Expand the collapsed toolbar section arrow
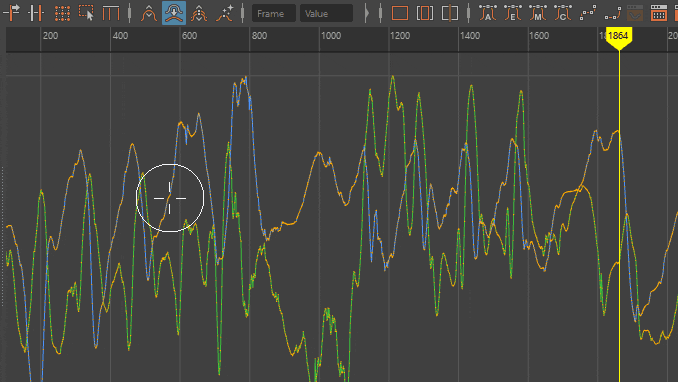678x382 pixels. [367, 13]
